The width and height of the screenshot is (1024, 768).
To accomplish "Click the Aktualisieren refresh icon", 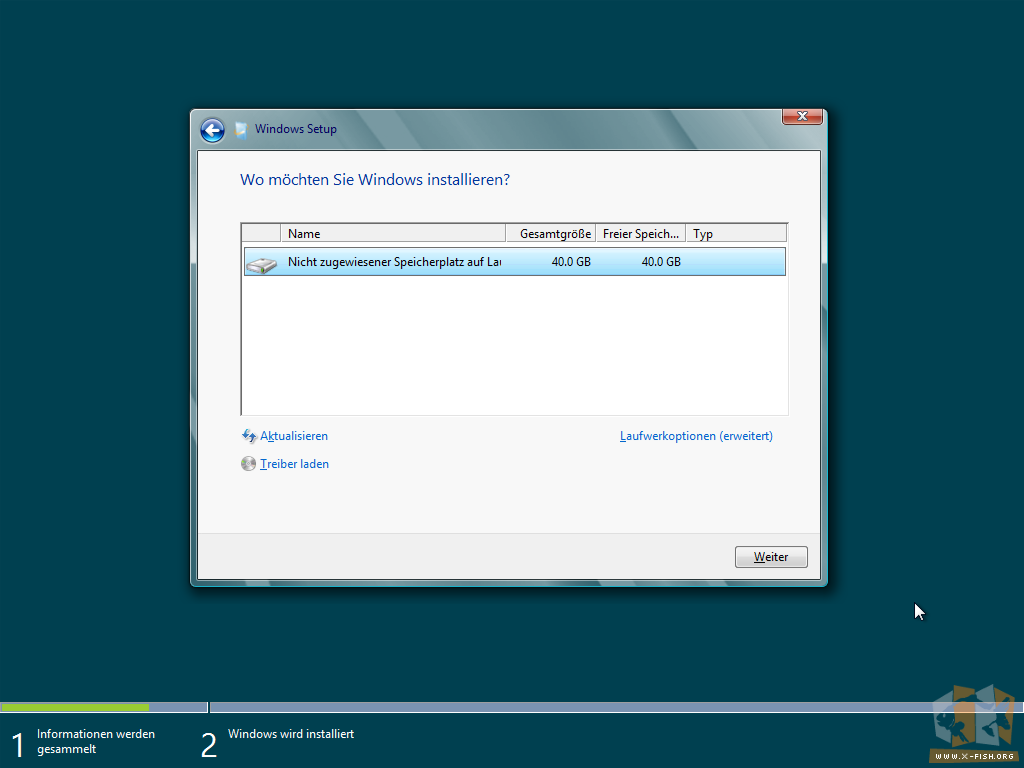I will pos(249,436).
